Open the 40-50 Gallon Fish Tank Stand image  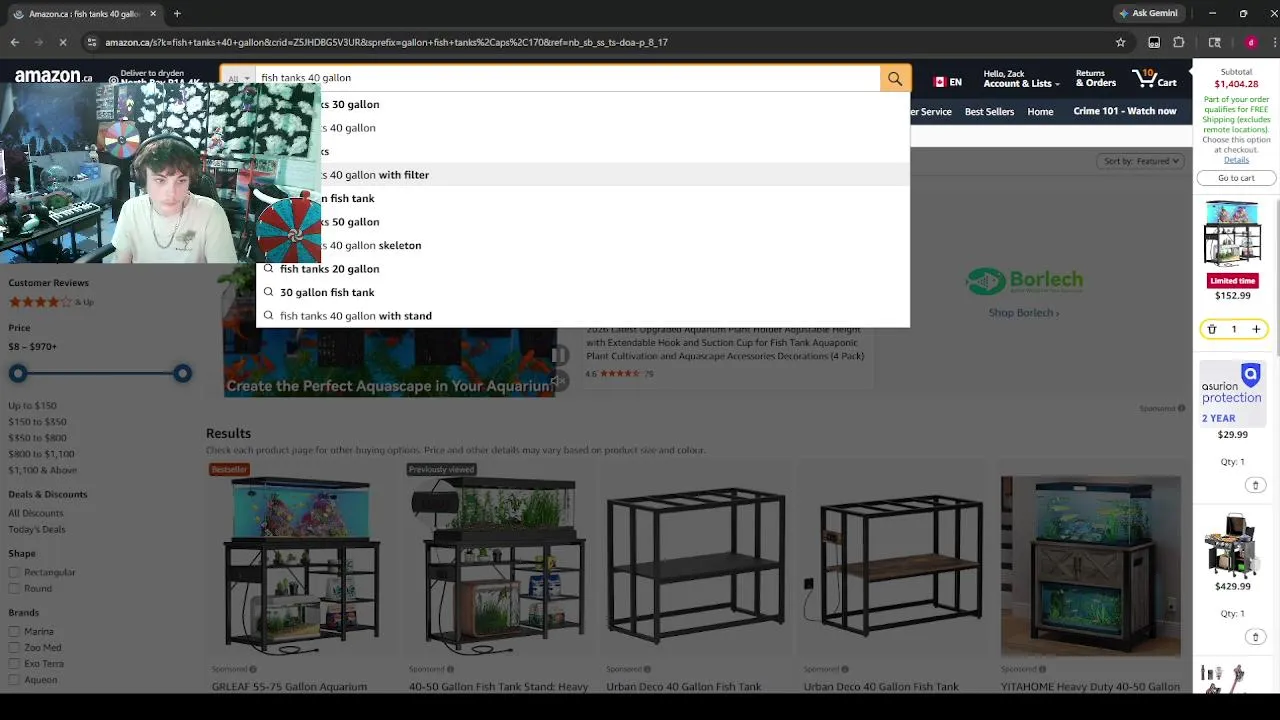(x=498, y=566)
